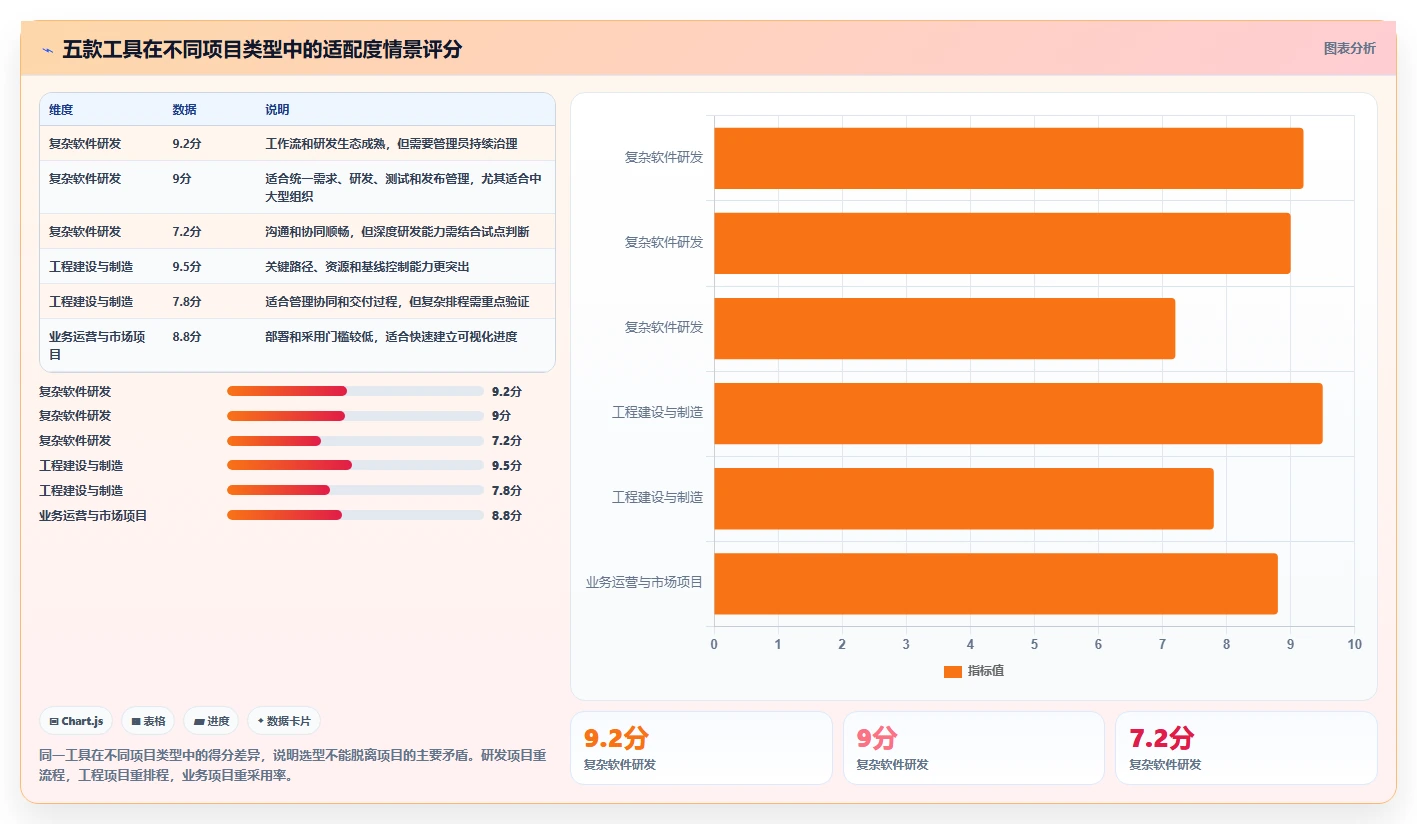Open the pink 9分 data card
Screen dimensions: 1417x824
(974, 748)
